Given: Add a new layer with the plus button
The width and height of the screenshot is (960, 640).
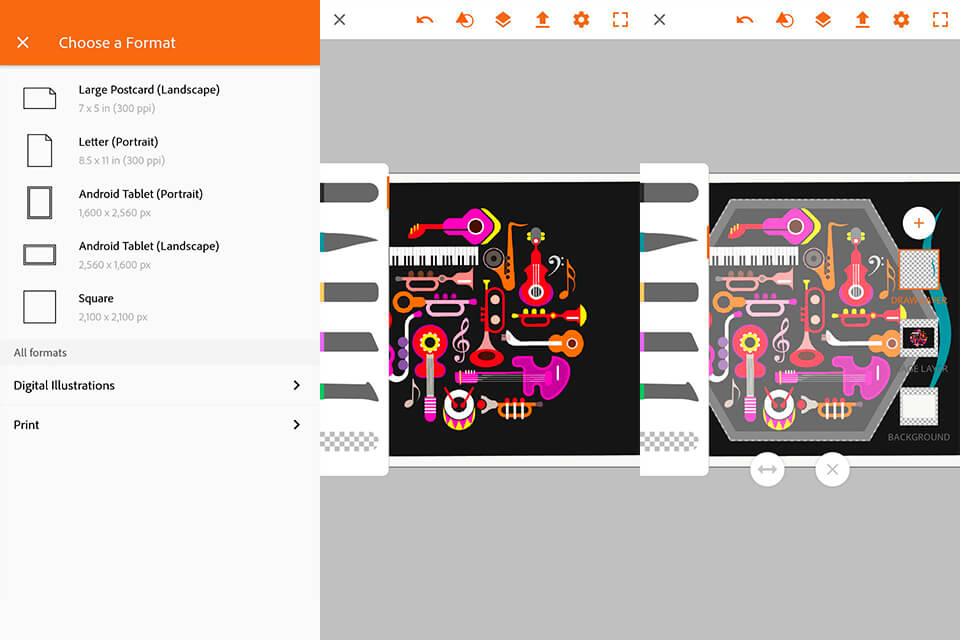Looking at the screenshot, I should coord(918,223).
